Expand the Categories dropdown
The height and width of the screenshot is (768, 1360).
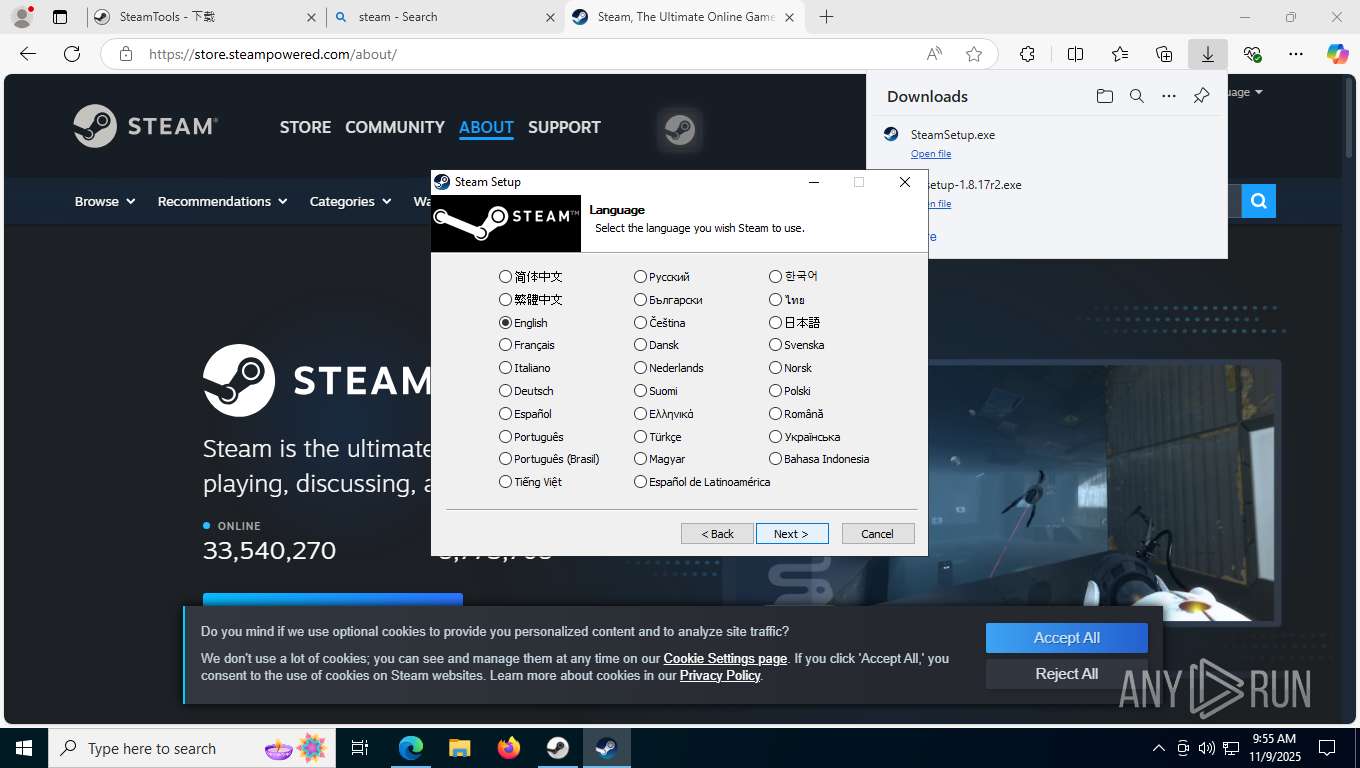(350, 201)
